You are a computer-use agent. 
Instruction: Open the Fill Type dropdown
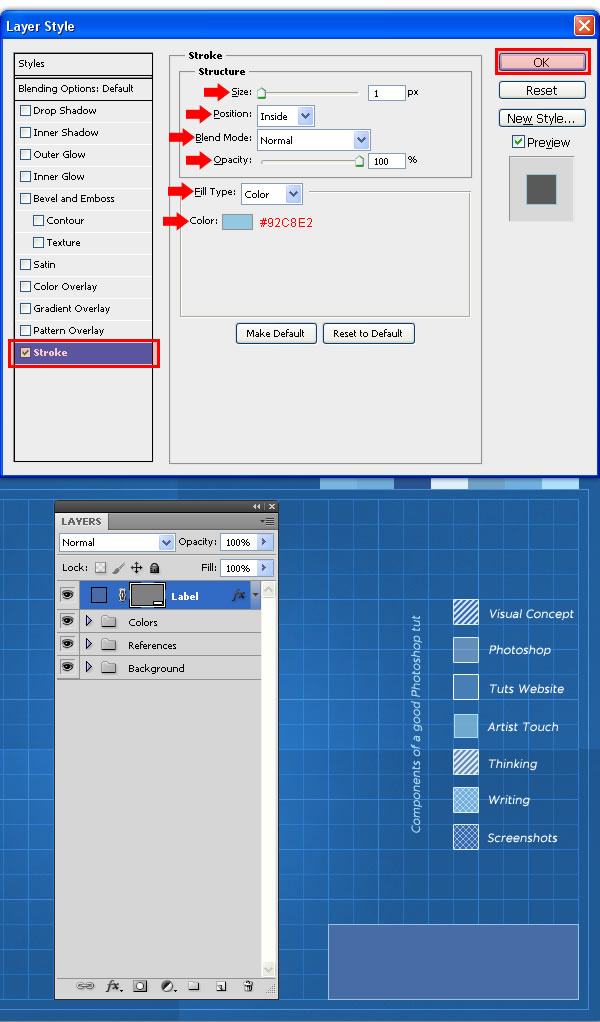coord(272,194)
